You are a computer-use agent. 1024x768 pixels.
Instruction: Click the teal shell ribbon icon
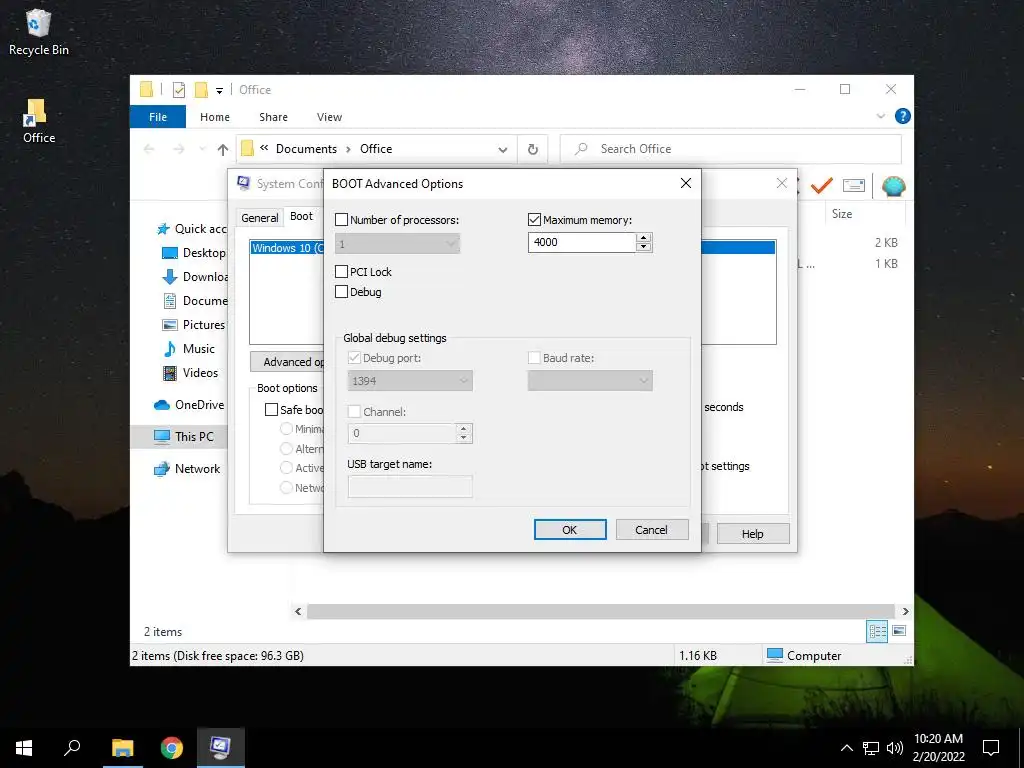tap(893, 186)
